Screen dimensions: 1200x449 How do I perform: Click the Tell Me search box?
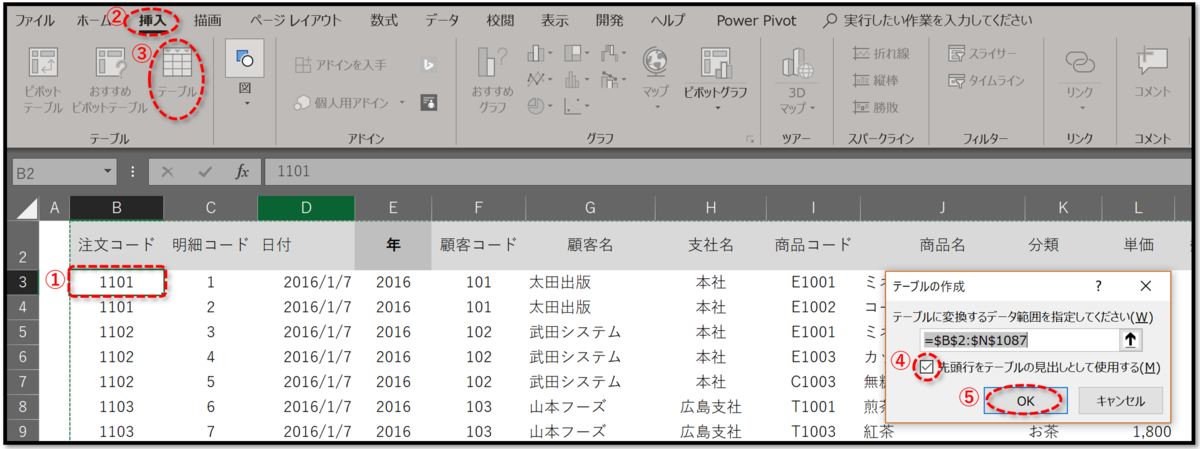coord(928,20)
